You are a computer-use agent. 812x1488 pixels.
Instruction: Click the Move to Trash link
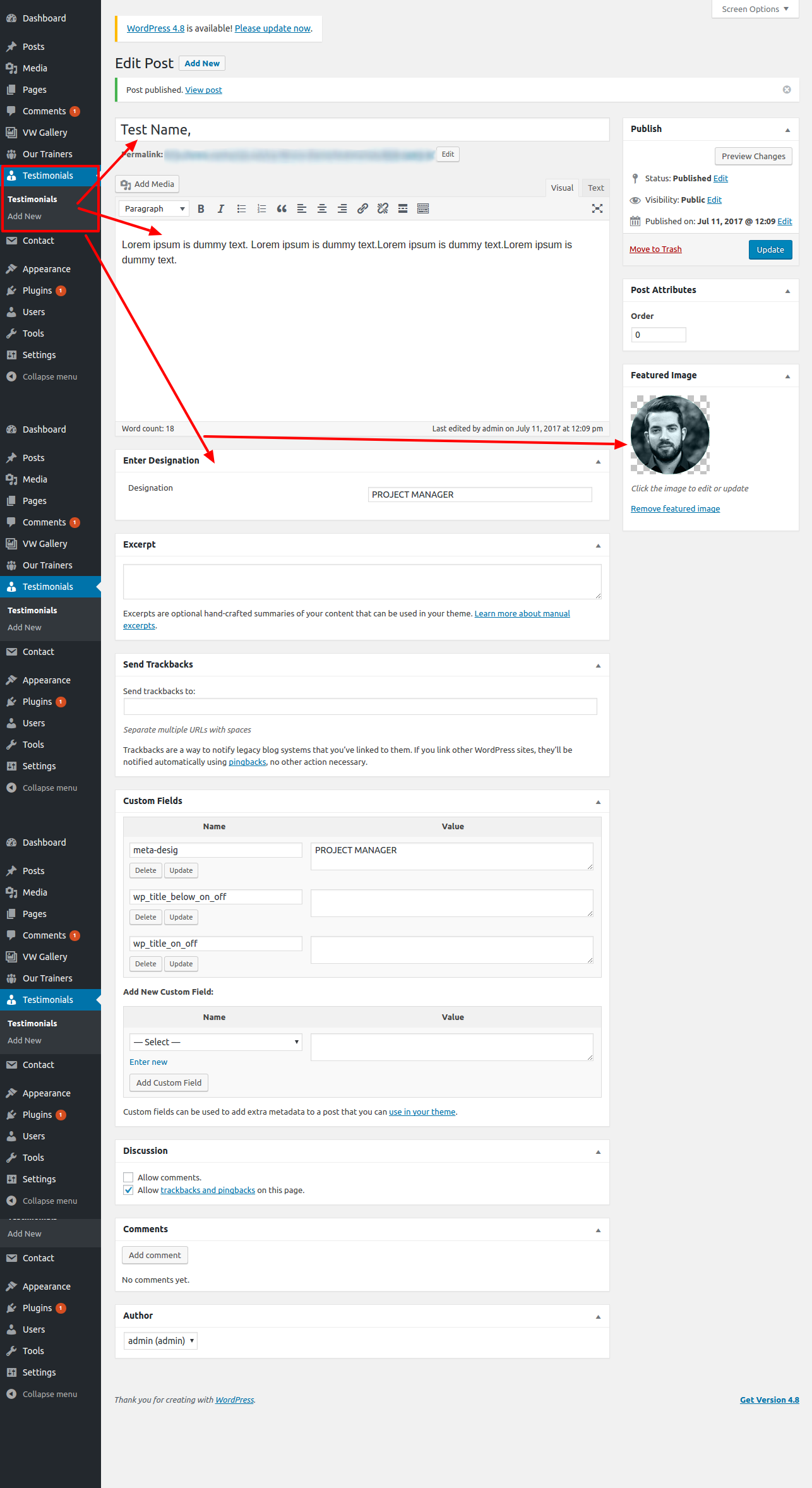click(655, 249)
